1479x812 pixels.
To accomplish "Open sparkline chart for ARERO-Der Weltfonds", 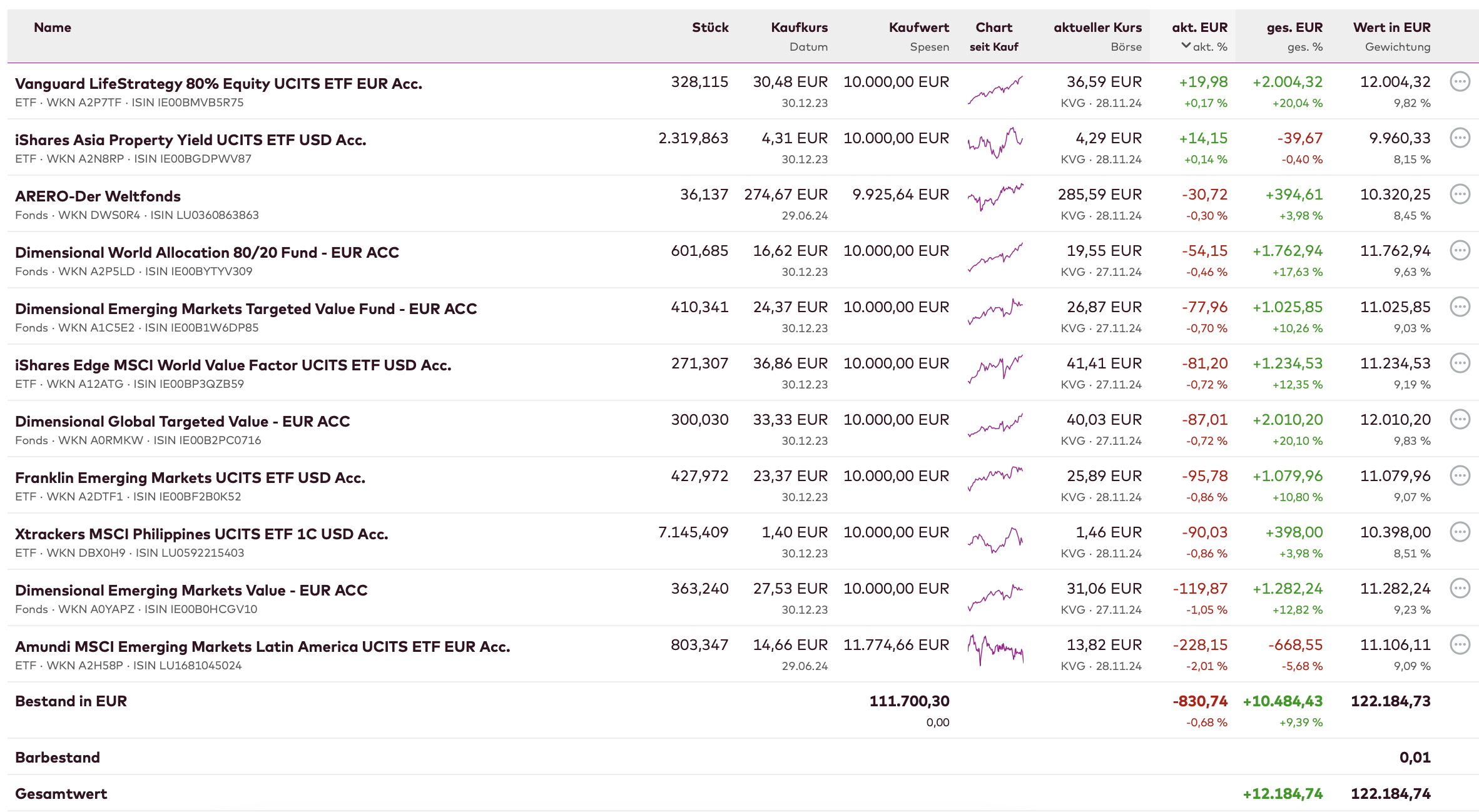I will pos(995,197).
